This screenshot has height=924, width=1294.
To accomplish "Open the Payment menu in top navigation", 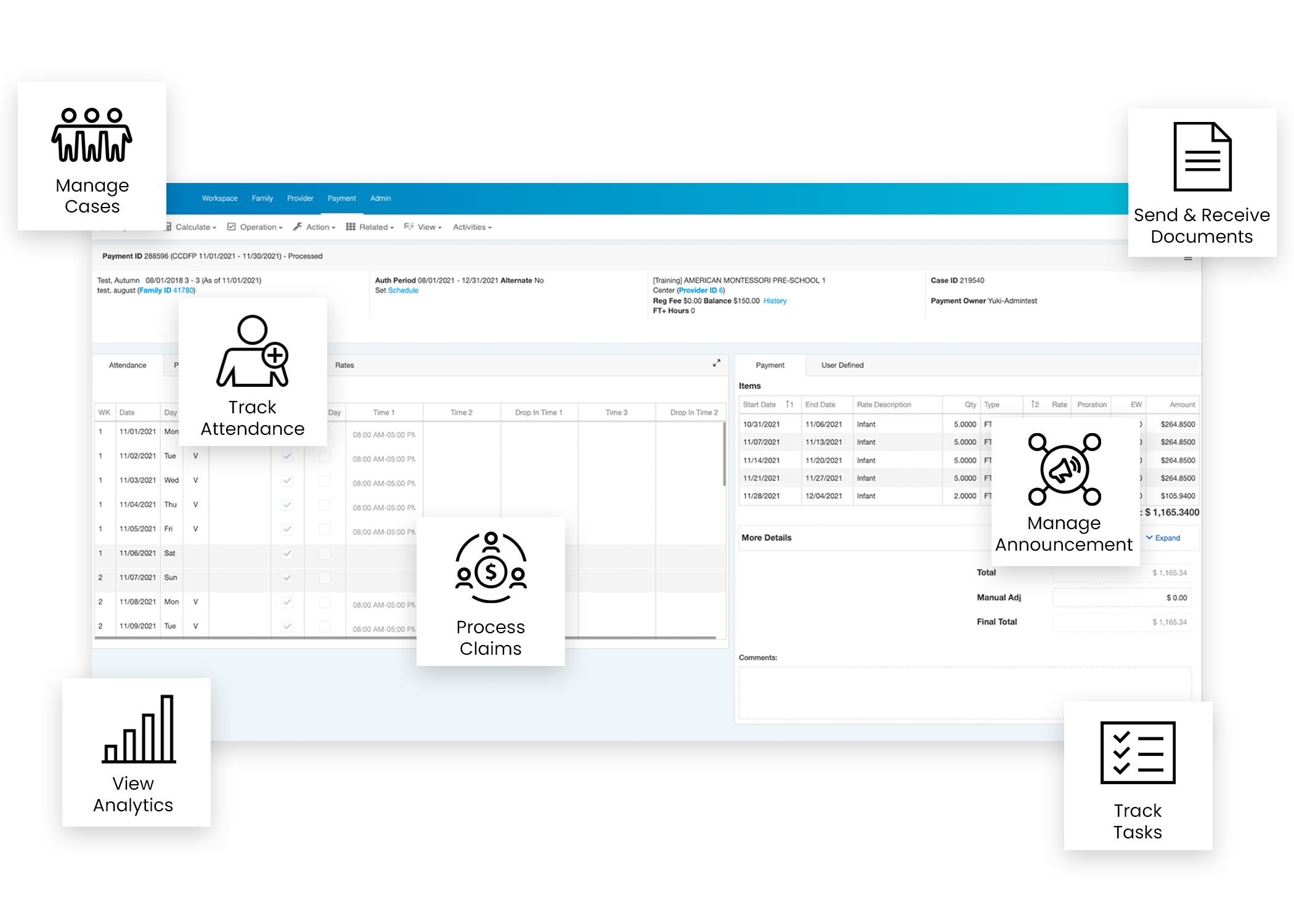I will click(x=341, y=198).
